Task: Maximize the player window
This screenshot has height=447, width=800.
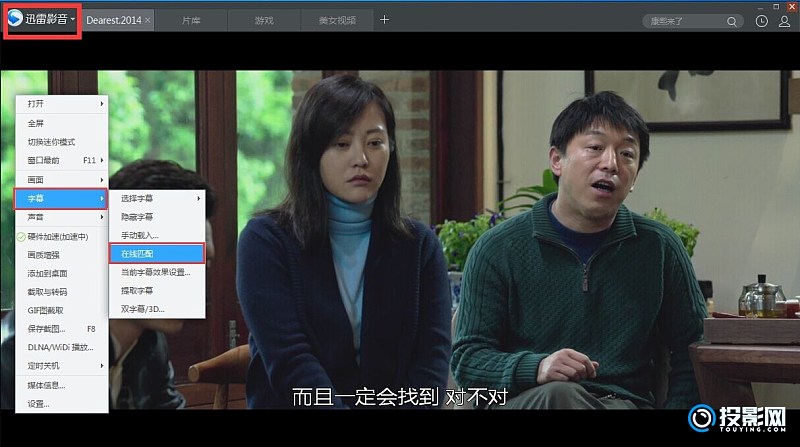Action: click(x=776, y=7)
